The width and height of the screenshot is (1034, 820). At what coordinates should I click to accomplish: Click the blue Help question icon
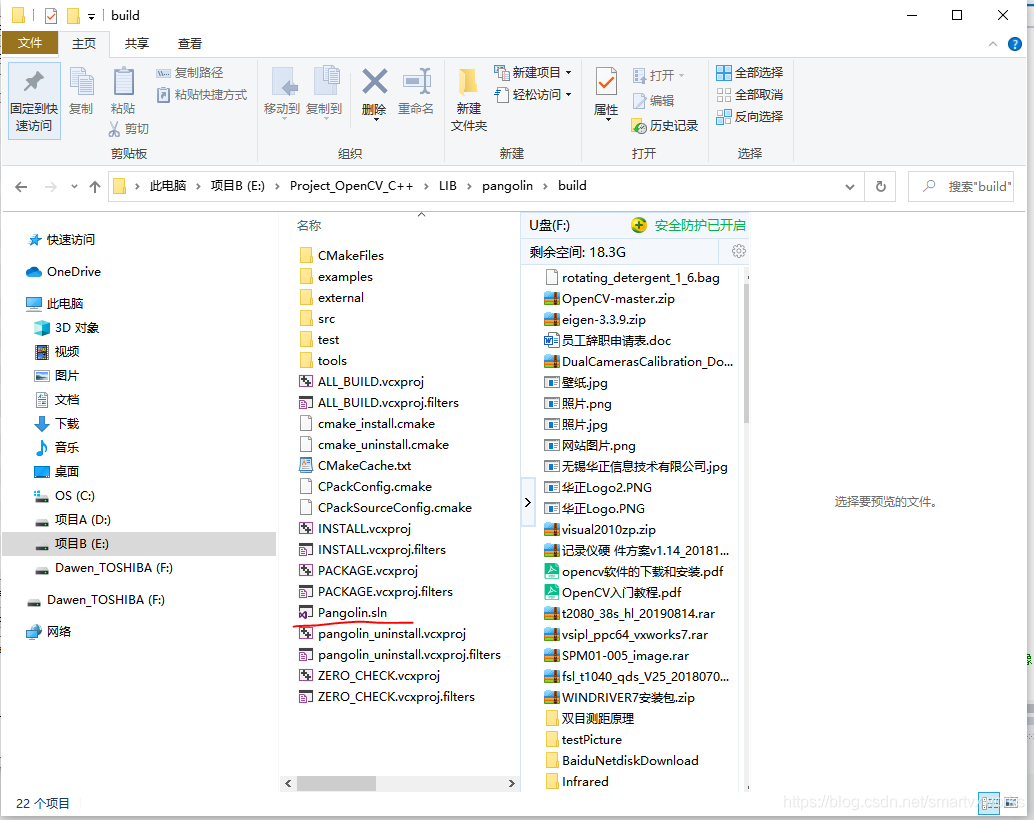pos(1015,44)
